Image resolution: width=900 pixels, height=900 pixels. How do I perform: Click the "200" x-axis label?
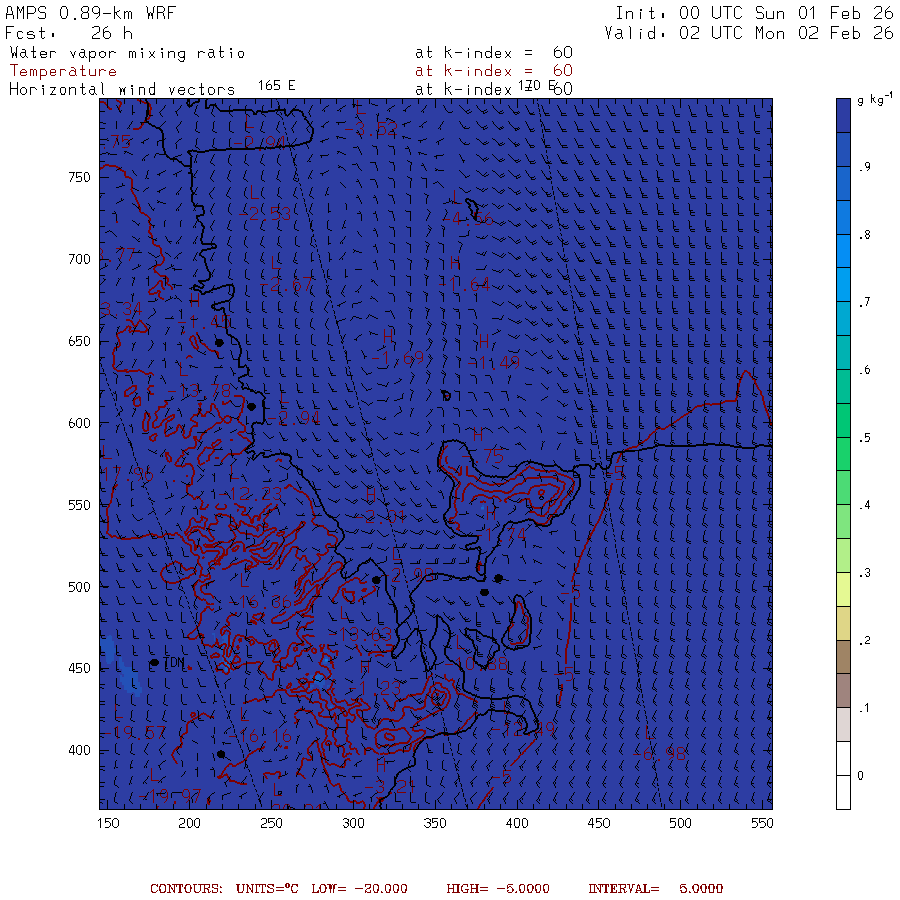coord(189,824)
